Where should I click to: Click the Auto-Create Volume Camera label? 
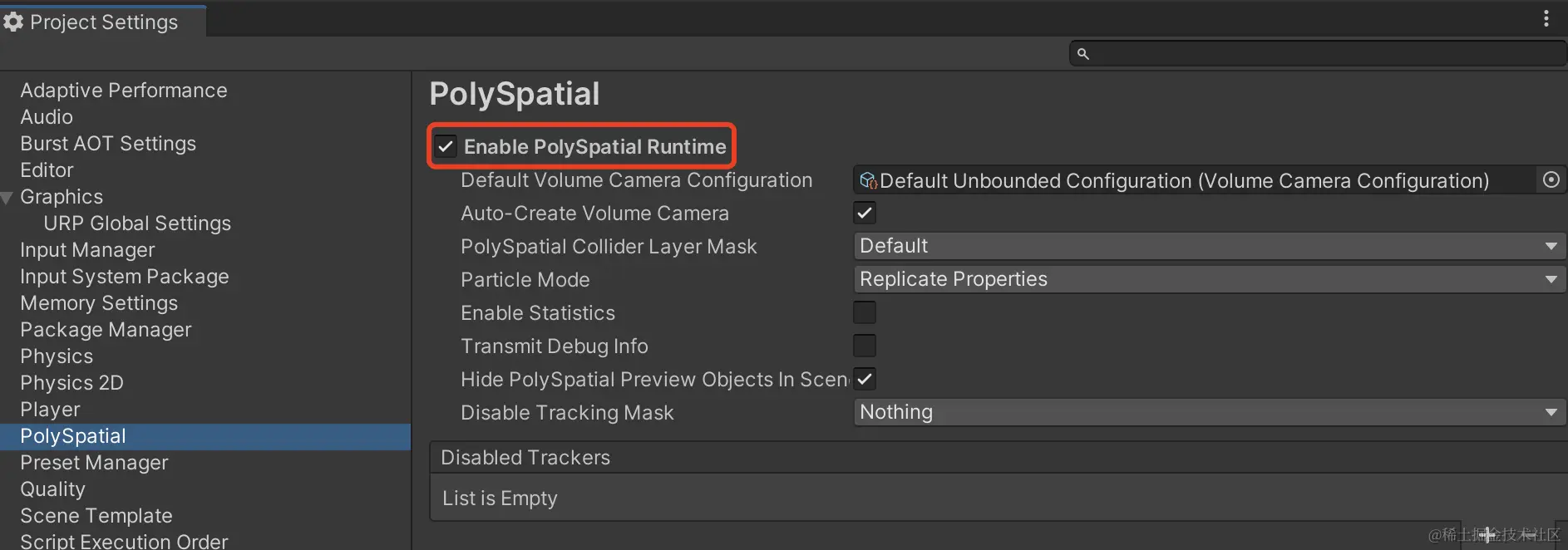(x=594, y=213)
